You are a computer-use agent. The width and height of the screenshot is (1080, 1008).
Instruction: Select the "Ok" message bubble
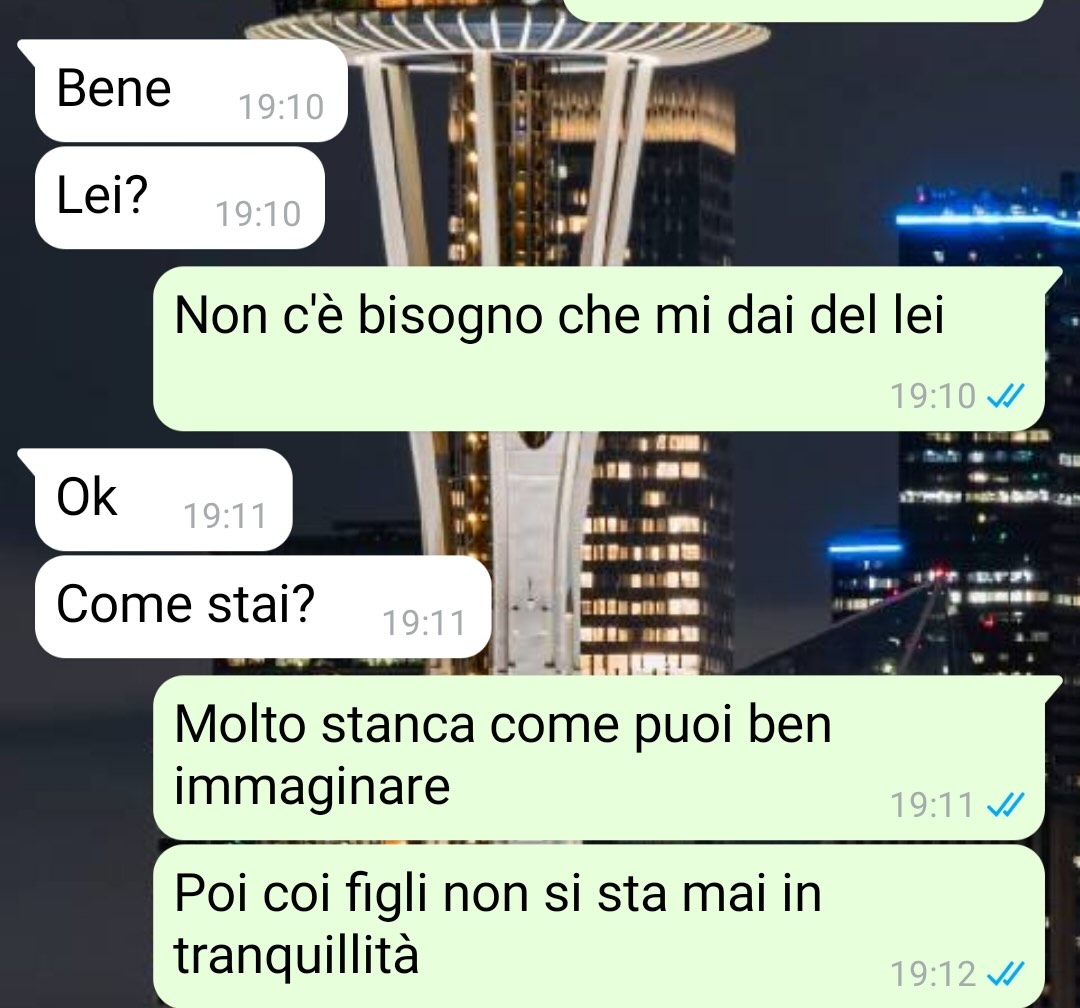163,500
